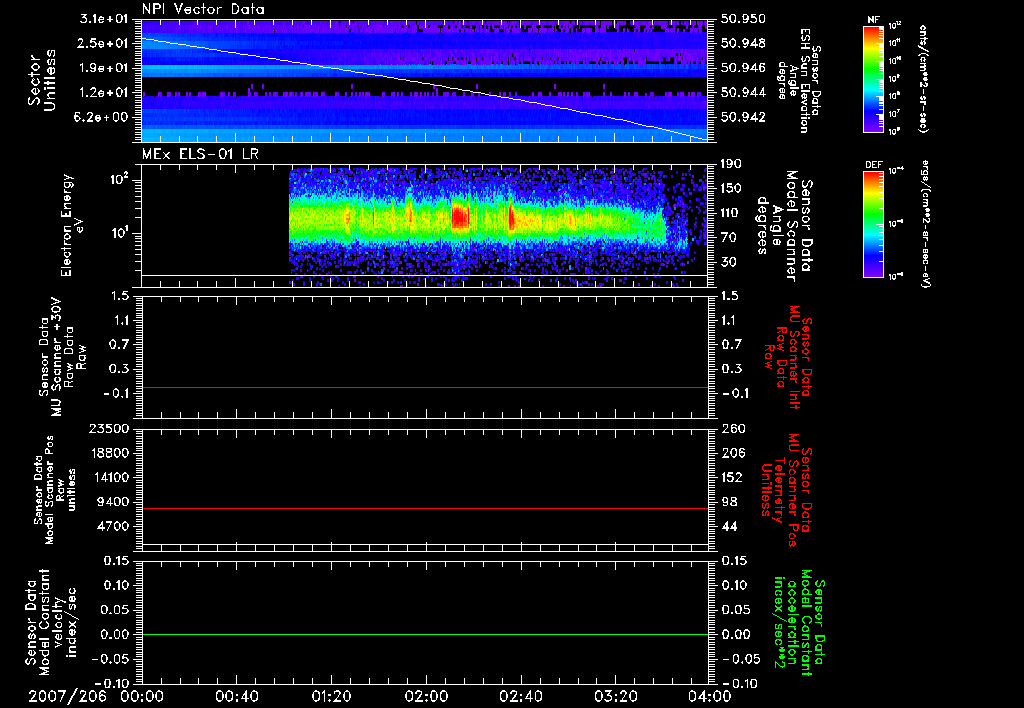
Task: Click the 50.942 sun elevation tick
Action: [743, 117]
